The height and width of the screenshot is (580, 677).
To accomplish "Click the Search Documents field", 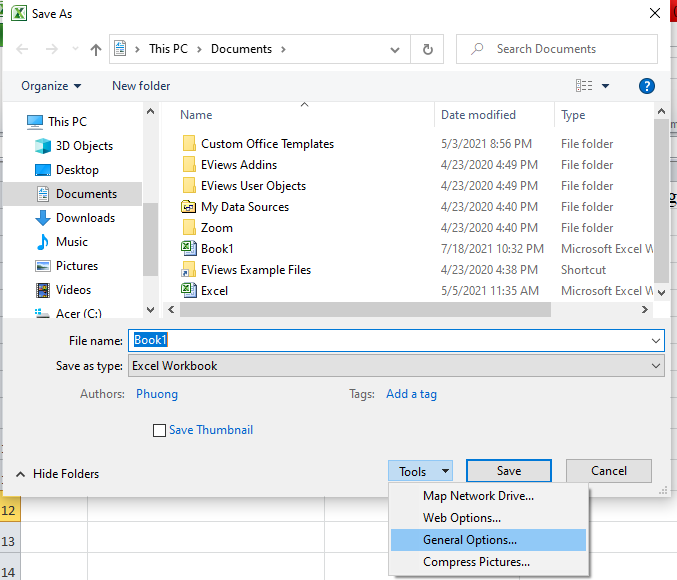I will [557, 49].
